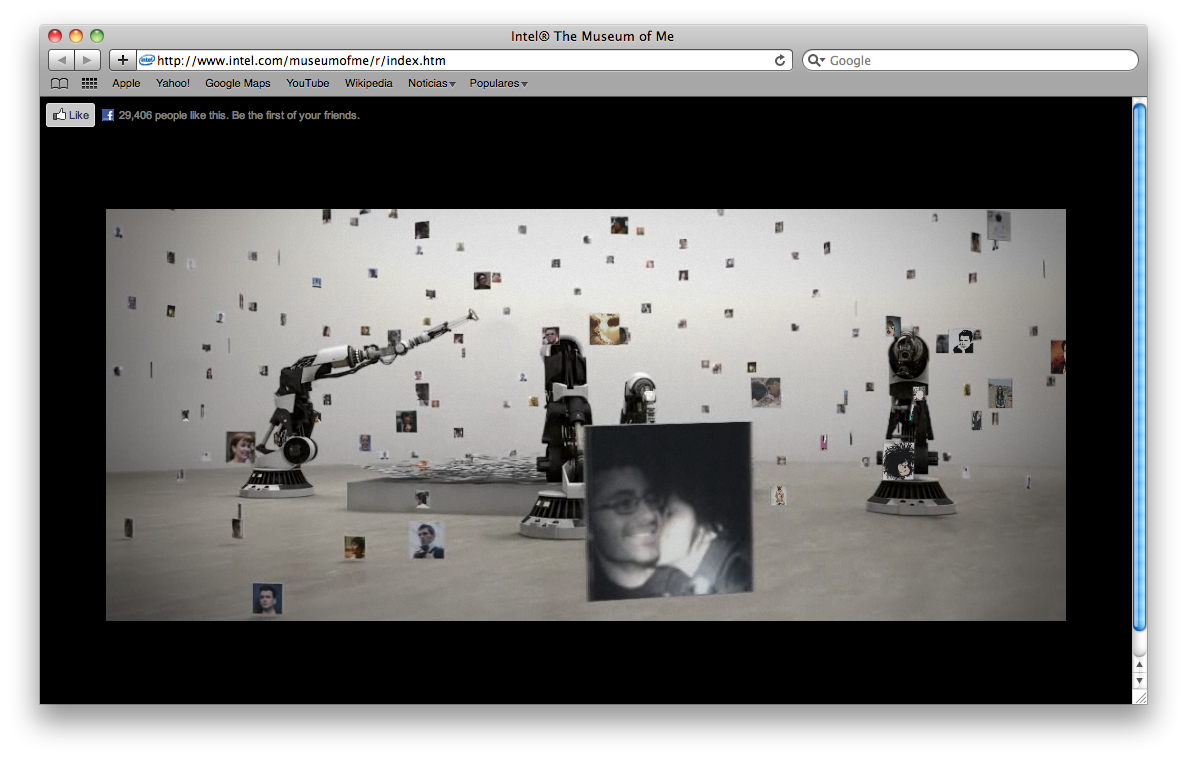Image resolution: width=1187 pixels, height=759 pixels.
Task: Open the Google Maps bookmark
Action: 238,84
